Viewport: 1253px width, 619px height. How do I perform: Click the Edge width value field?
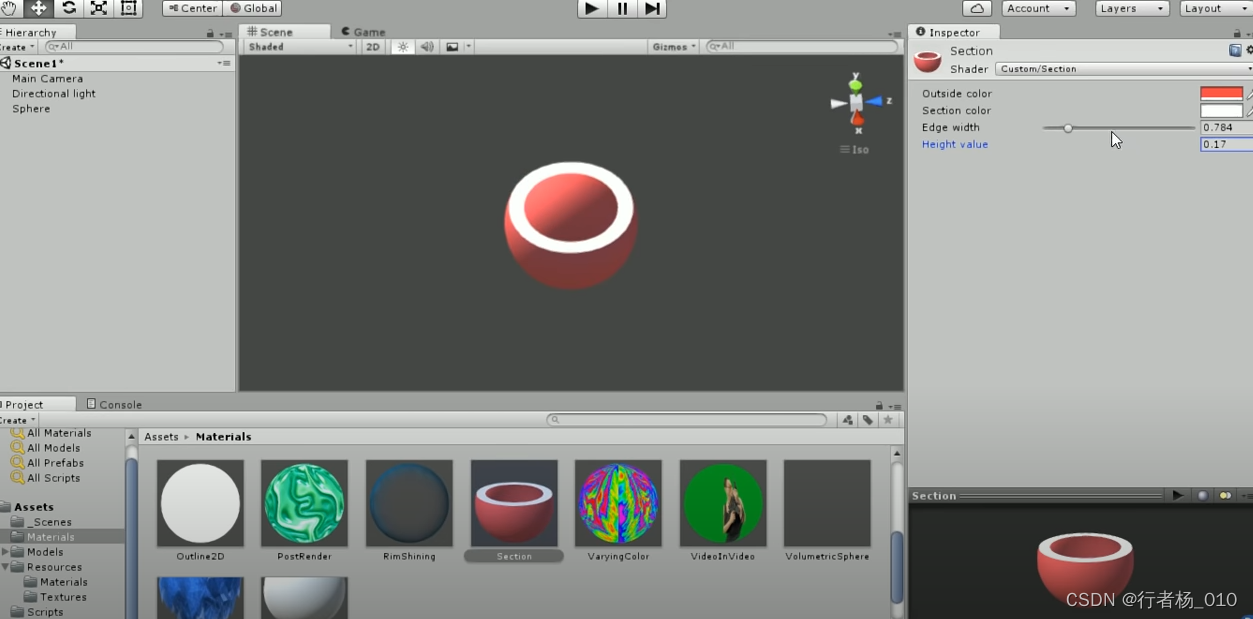1226,128
